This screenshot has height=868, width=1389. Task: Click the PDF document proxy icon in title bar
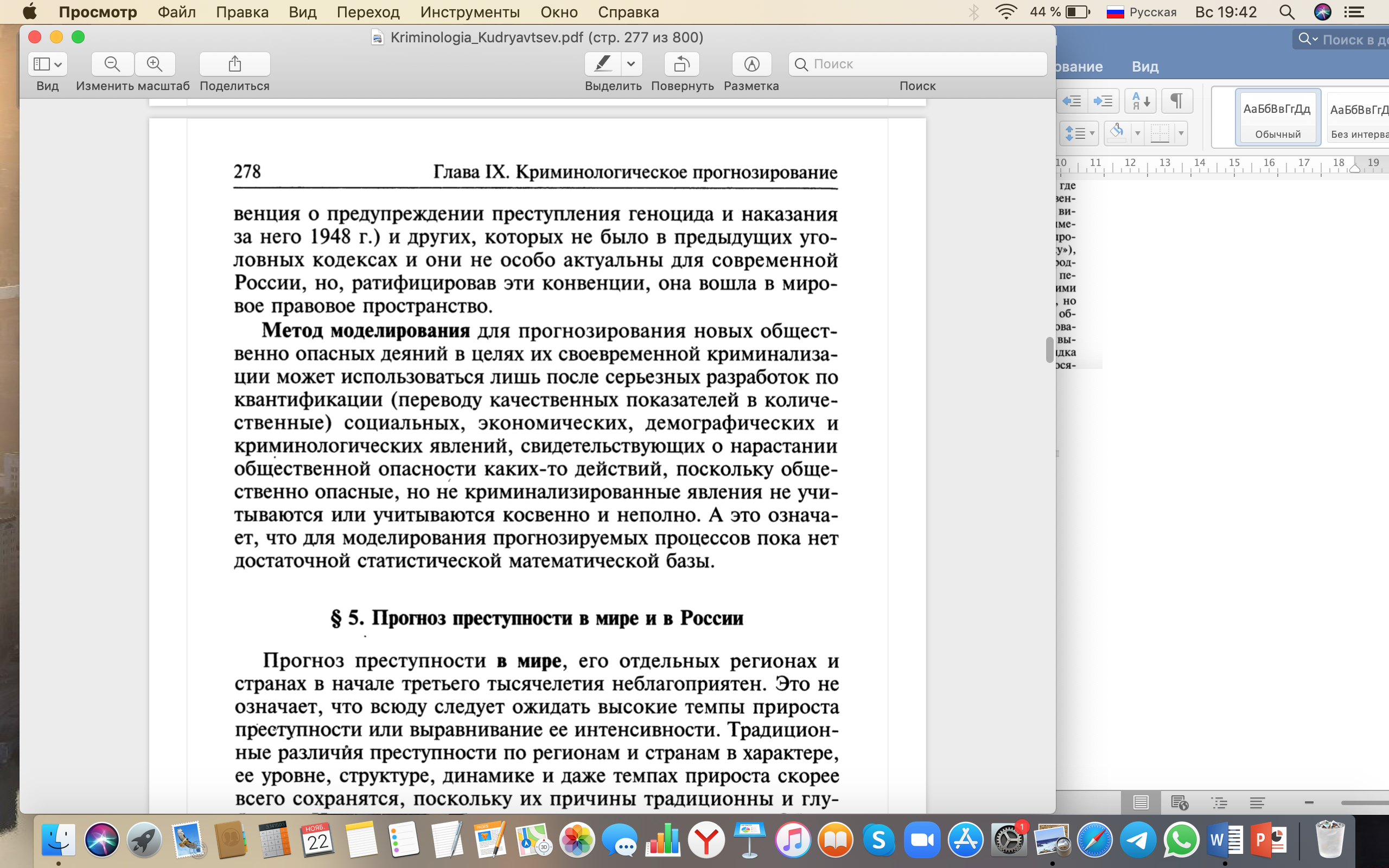pyautogui.click(x=377, y=38)
